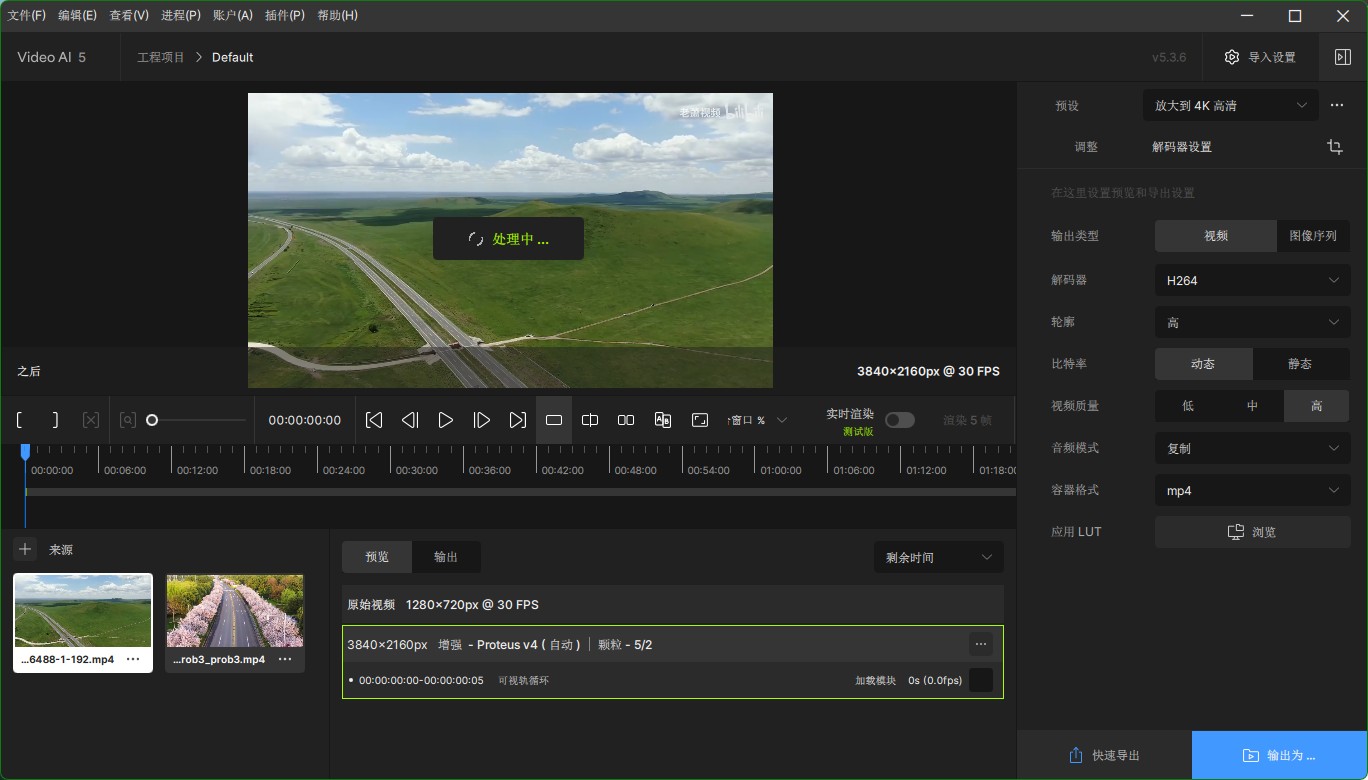Switch to the 解码器设置 tab

[1182, 147]
